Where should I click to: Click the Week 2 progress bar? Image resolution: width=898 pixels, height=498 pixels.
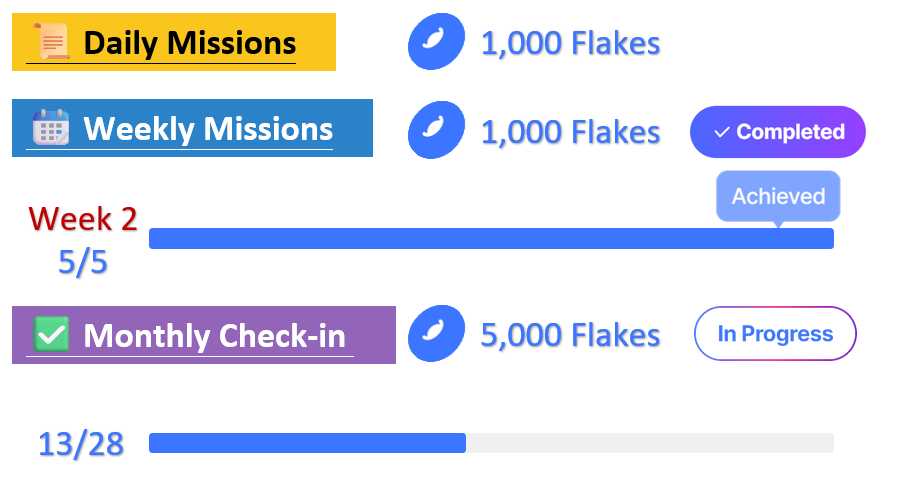491,238
